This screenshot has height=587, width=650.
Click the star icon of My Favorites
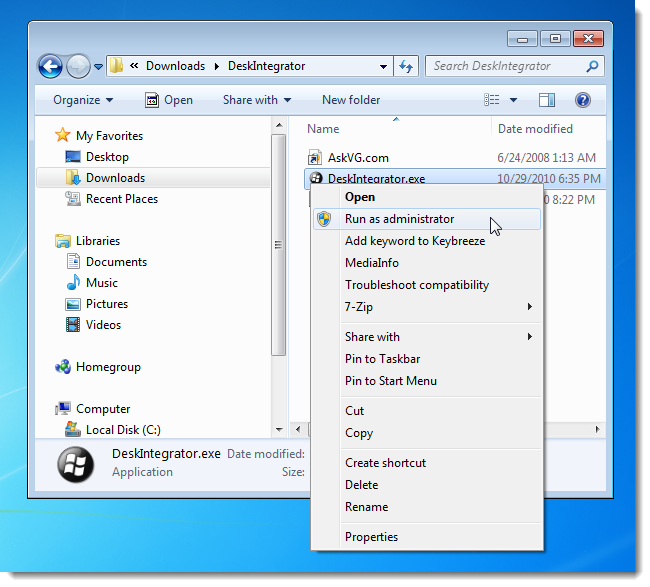[63, 135]
